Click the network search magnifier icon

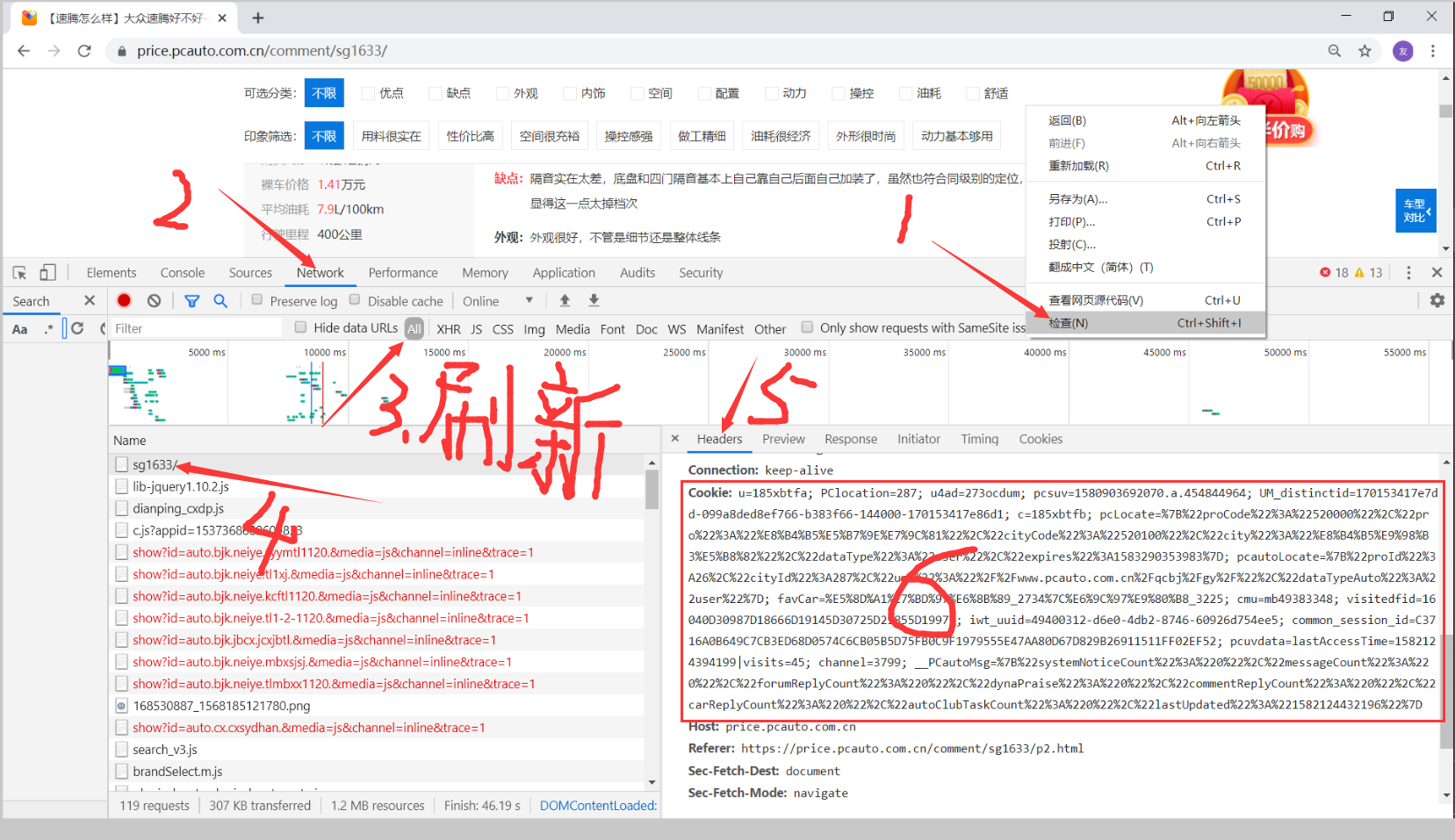(220, 300)
